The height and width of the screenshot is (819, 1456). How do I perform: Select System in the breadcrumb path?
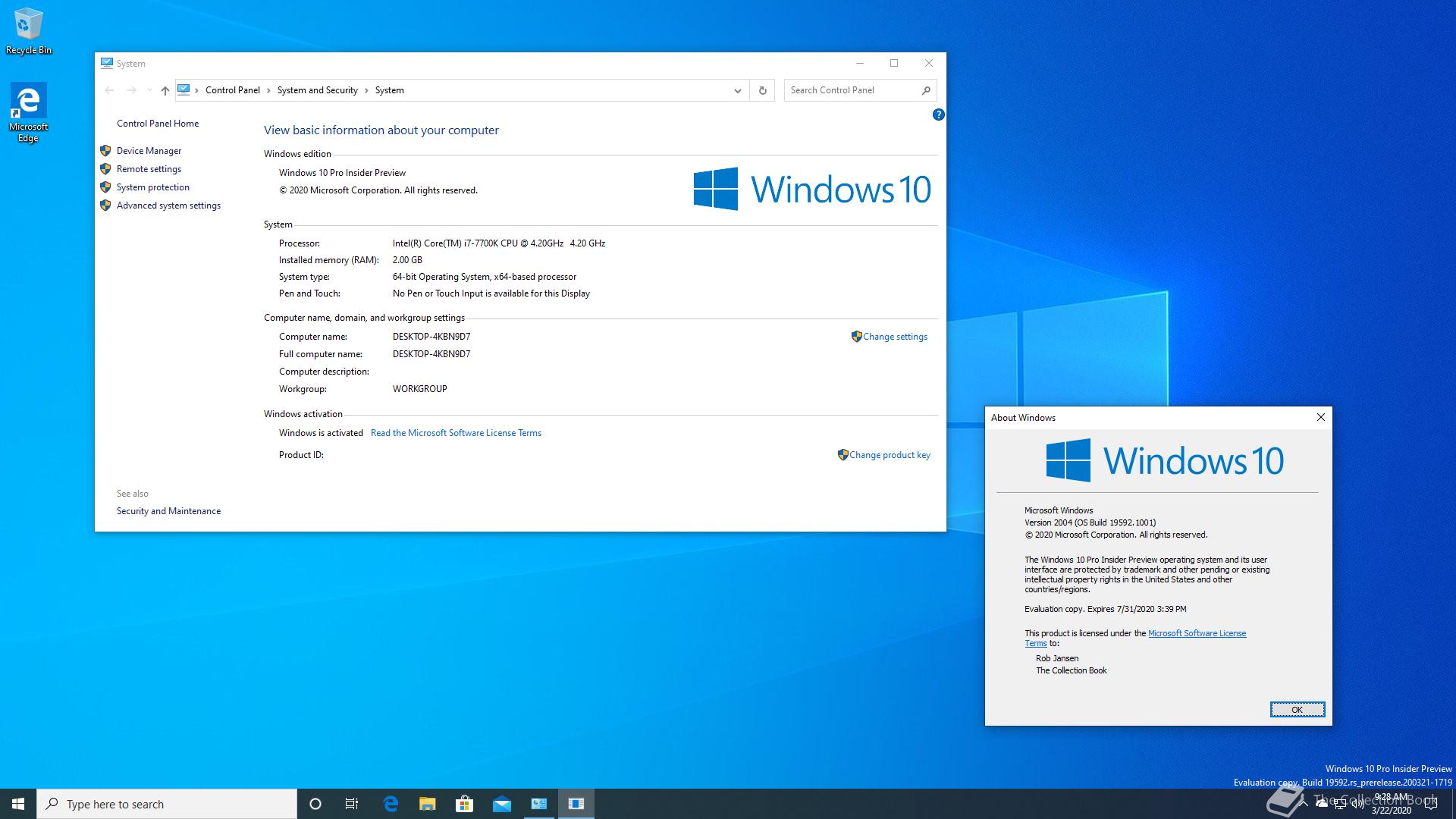click(389, 90)
